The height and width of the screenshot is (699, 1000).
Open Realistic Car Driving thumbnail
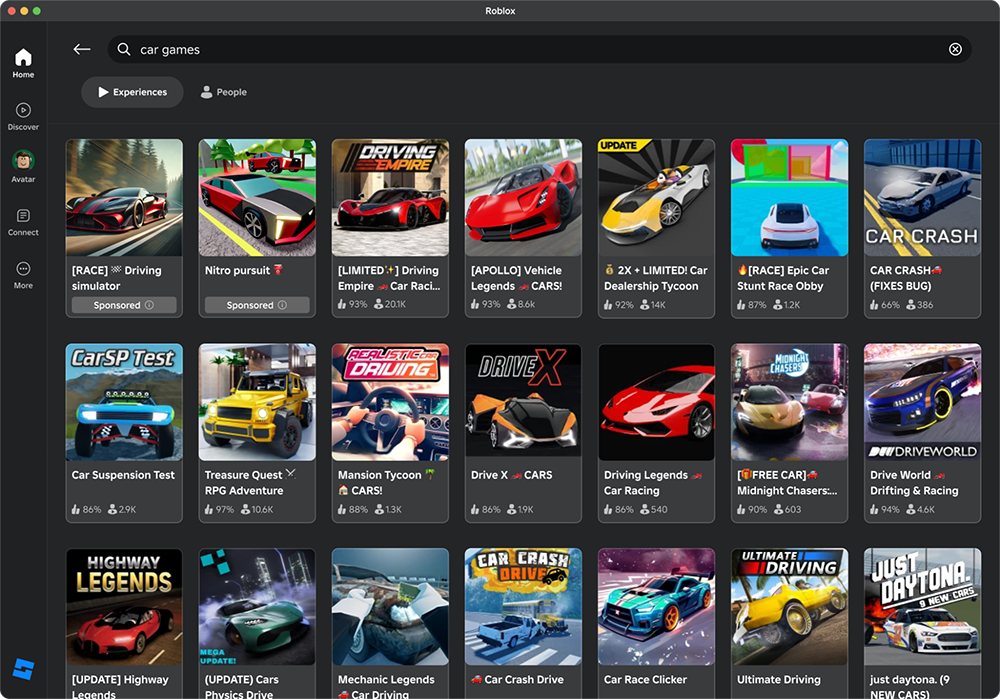click(390, 402)
